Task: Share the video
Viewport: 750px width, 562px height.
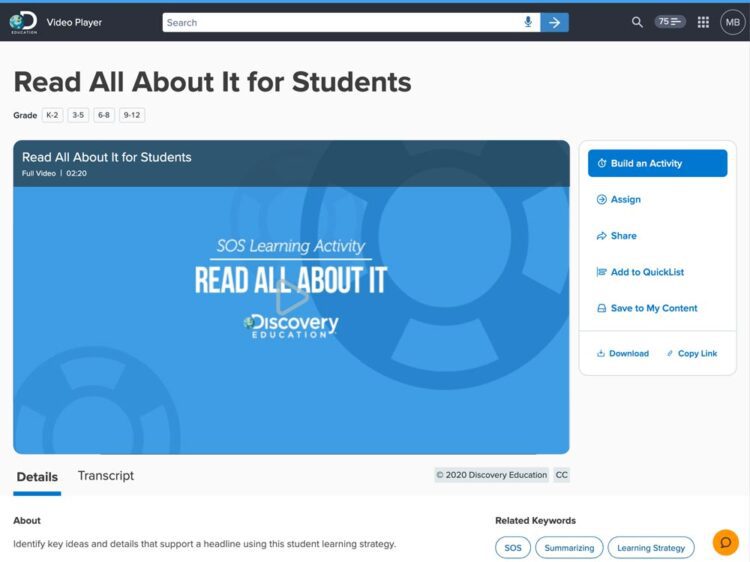Action: tap(617, 236)
